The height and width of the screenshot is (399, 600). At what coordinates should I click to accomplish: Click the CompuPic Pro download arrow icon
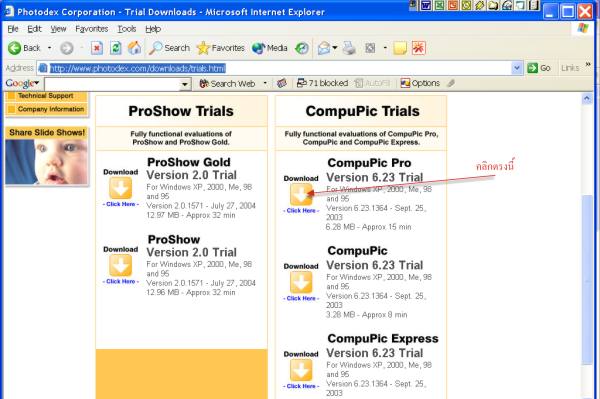pos(301,195)
